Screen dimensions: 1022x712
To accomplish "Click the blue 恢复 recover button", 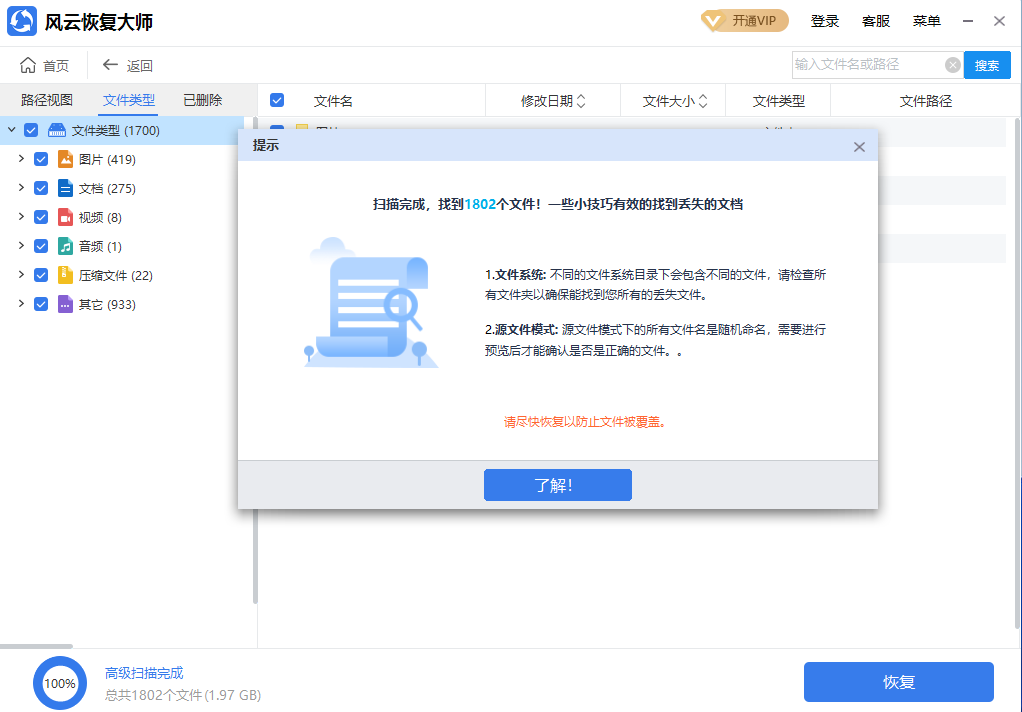I will click(x=898, y=682).
